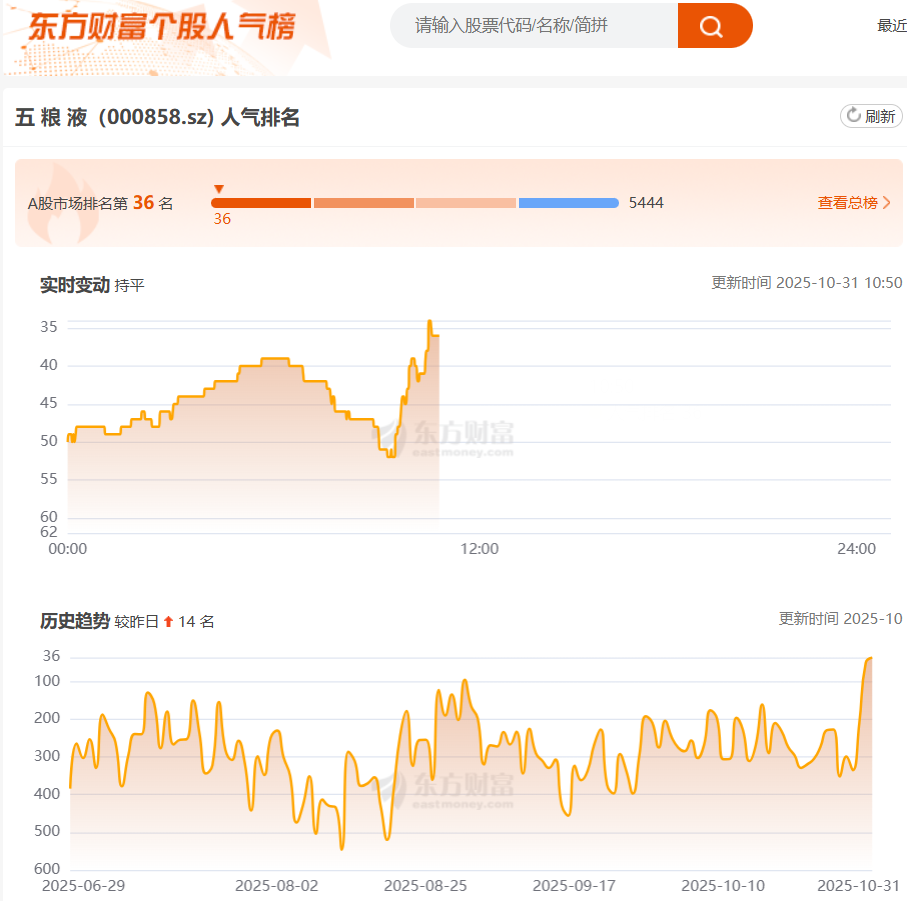Click the 5444 total count text
Image resolution: width=907 pixels, height=901 pixels.
[646, 203]
